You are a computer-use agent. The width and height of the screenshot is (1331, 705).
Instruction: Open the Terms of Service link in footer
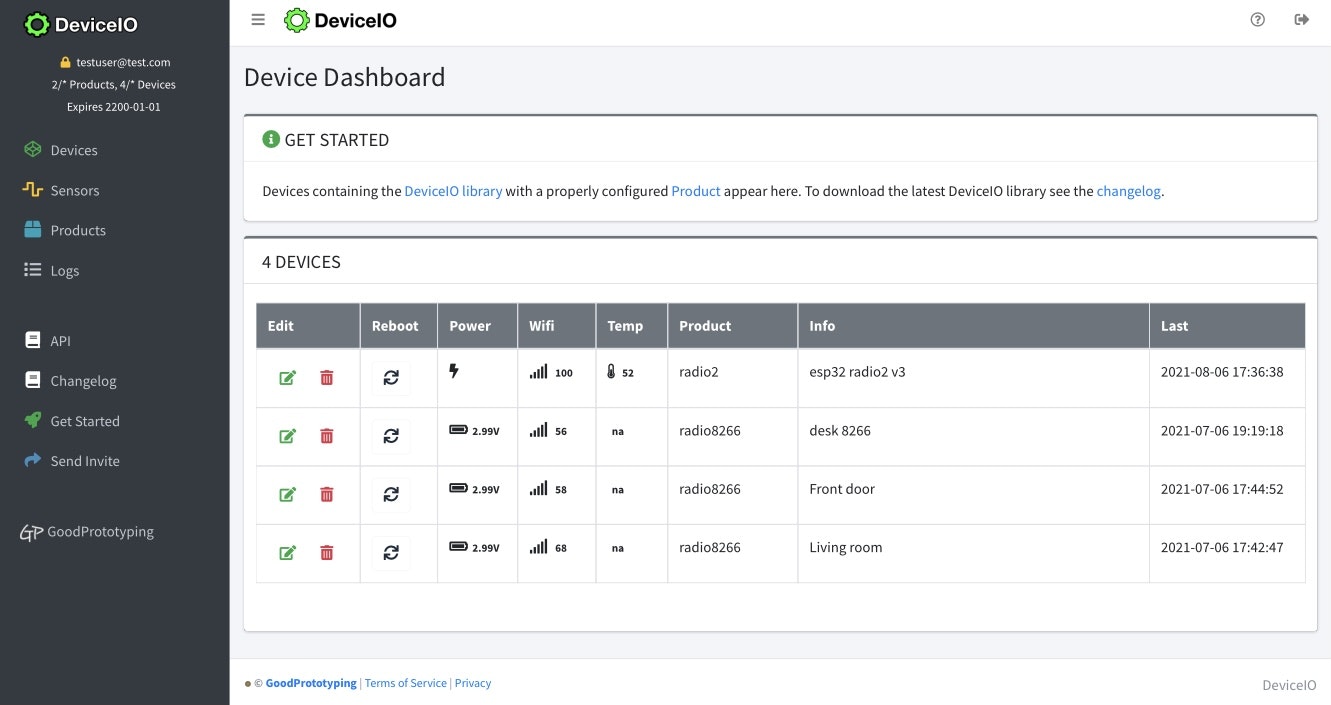coord(405,683)
